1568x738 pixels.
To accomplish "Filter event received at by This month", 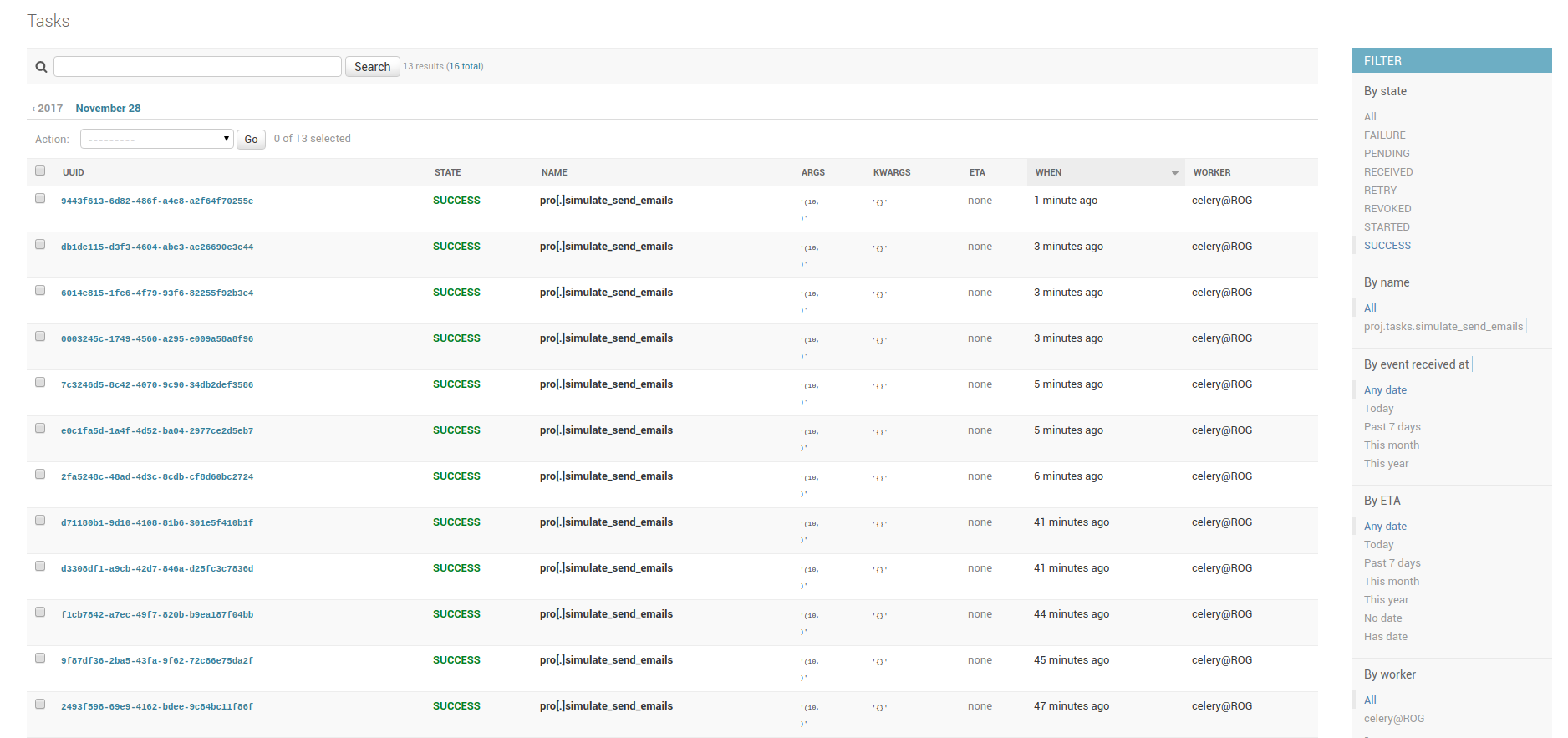I will coord(1392,445).
